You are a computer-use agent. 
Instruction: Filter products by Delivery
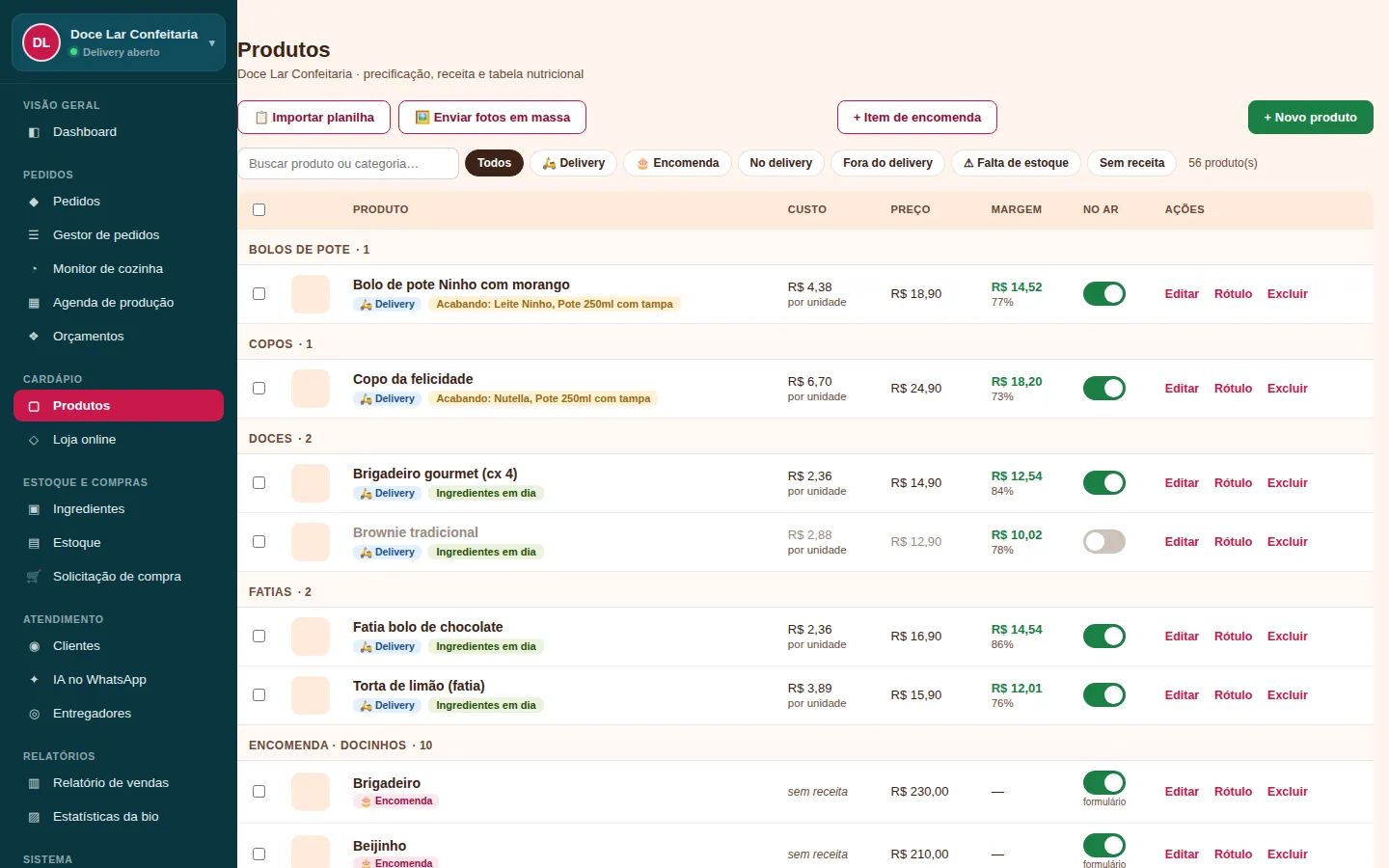(x=574, y=163)
